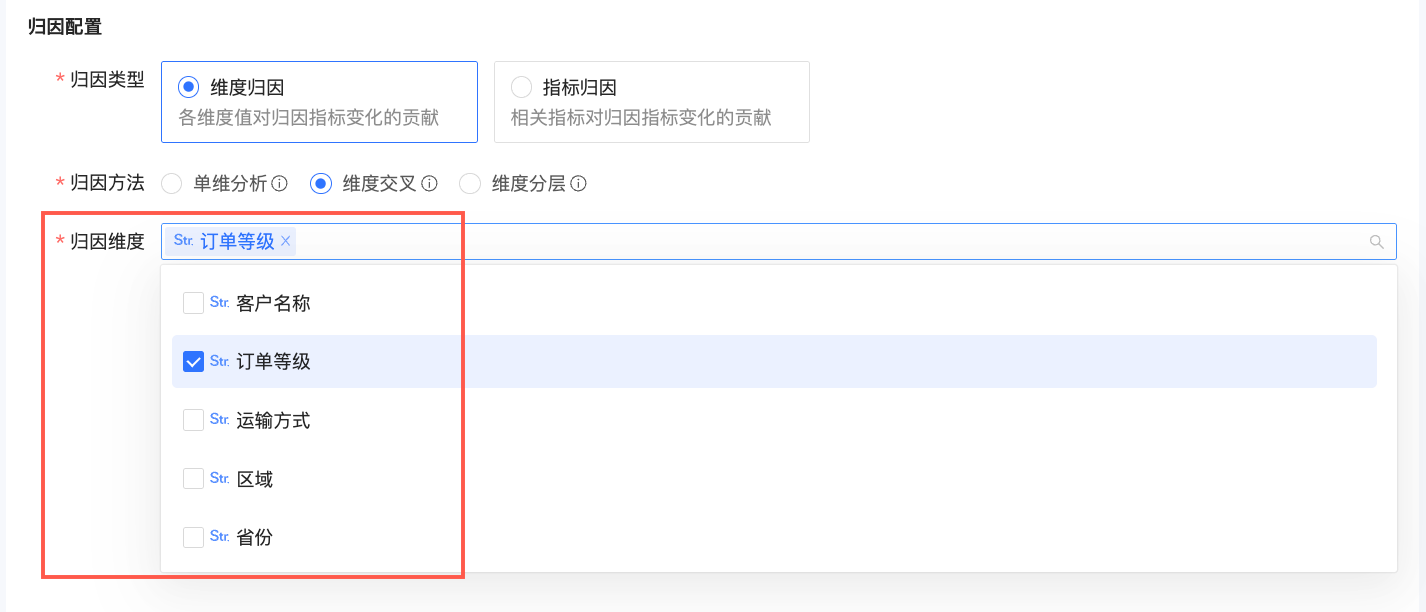Select the 省份 option text in list
The image size is (1426, 612).
coord(255,538)
